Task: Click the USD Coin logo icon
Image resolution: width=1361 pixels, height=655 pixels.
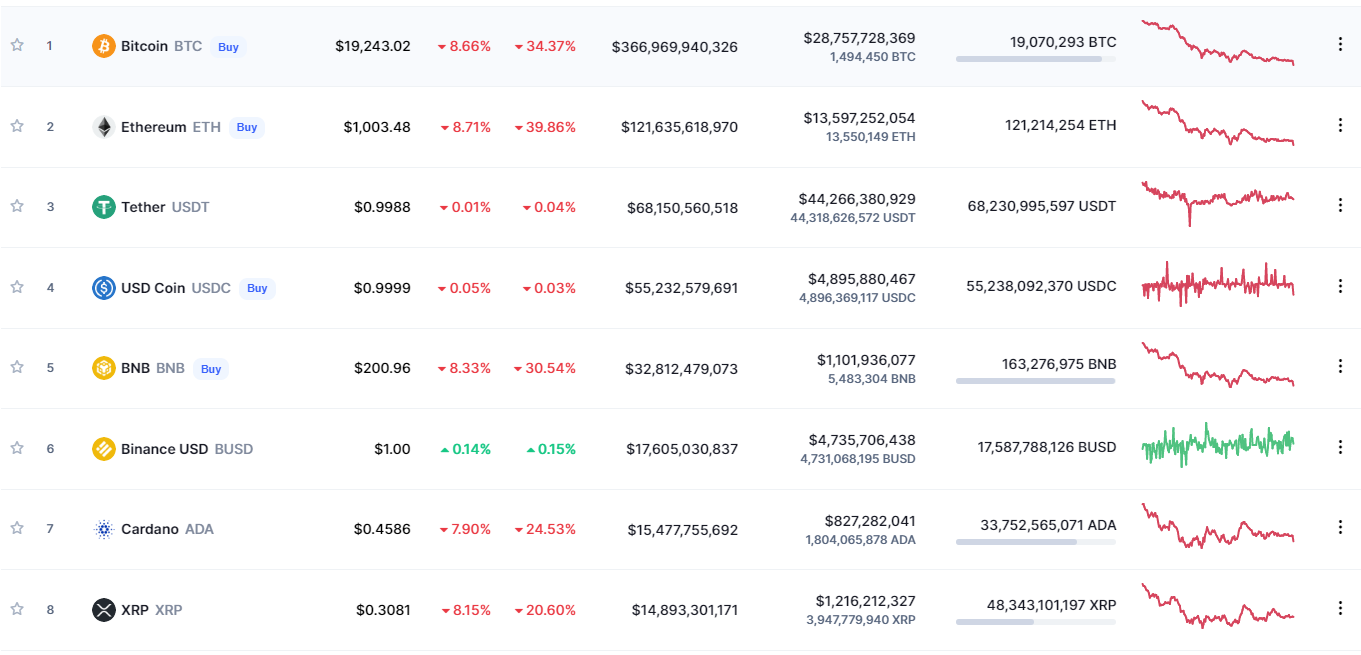Action: pyautogui.click(x=104, y=288)
